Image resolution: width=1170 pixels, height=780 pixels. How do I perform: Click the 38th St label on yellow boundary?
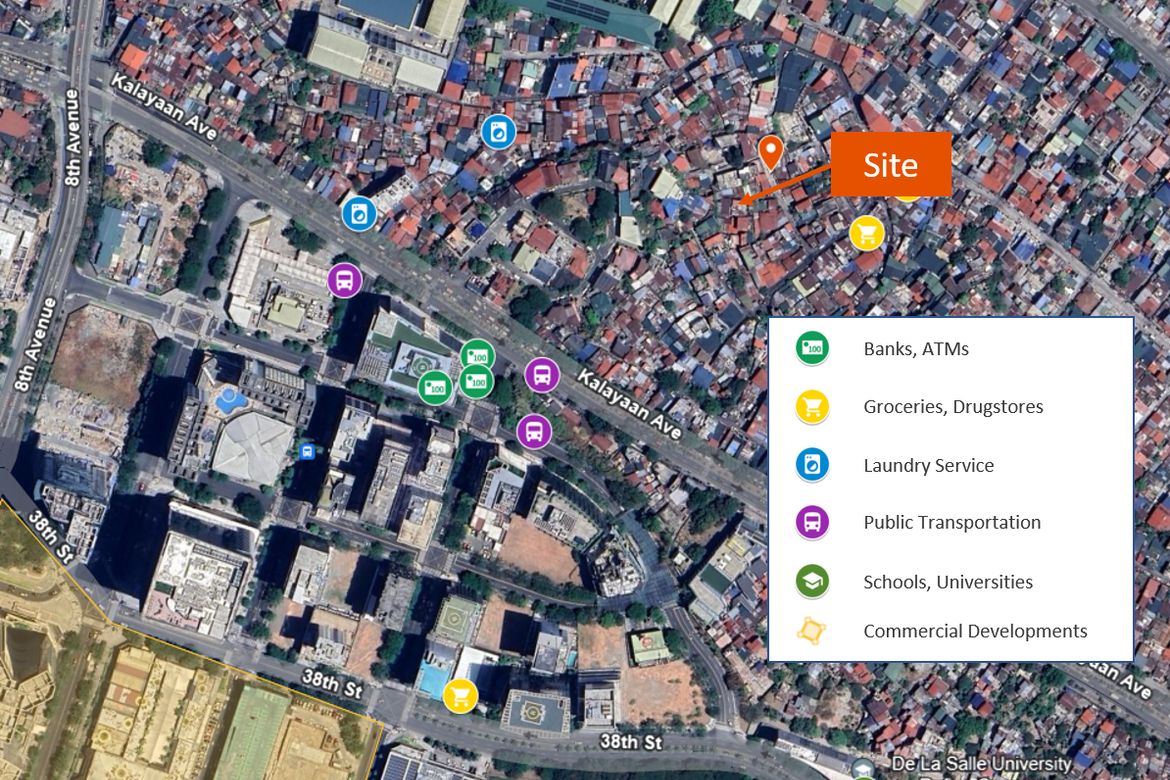(x=51, y=536)
